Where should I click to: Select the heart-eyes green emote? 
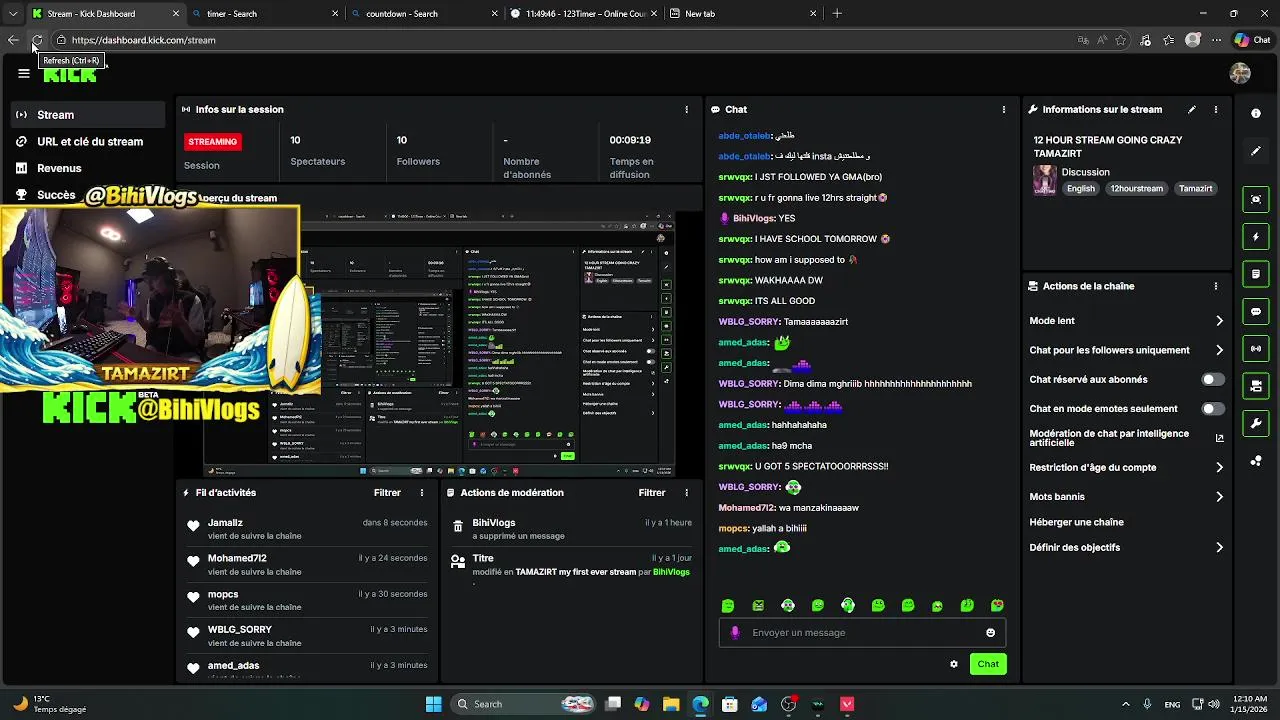pos(997,605)
